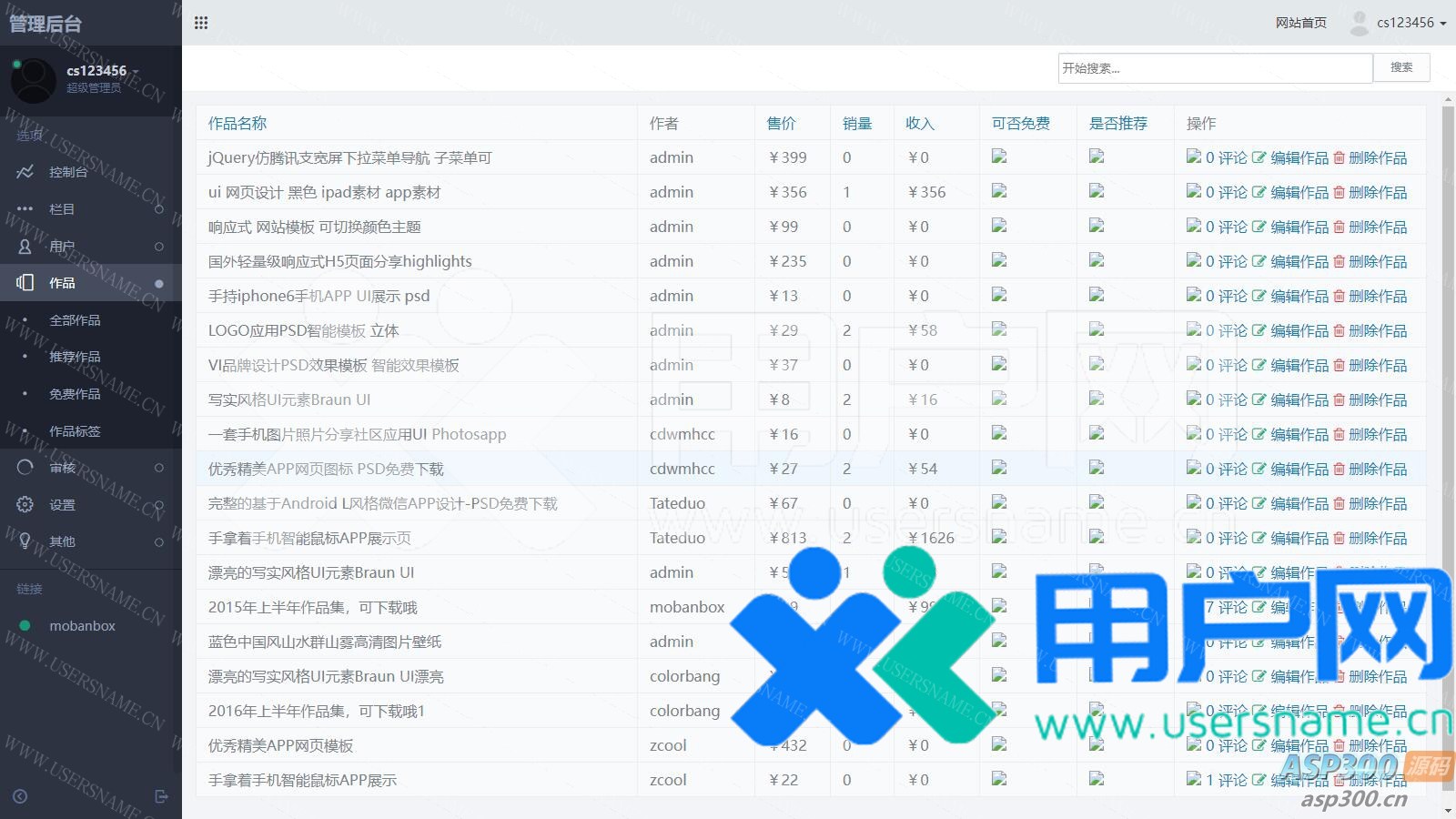Click the 开始搜索 search input field
This screenshot has height=819, width=1456.
[1215, 68]
